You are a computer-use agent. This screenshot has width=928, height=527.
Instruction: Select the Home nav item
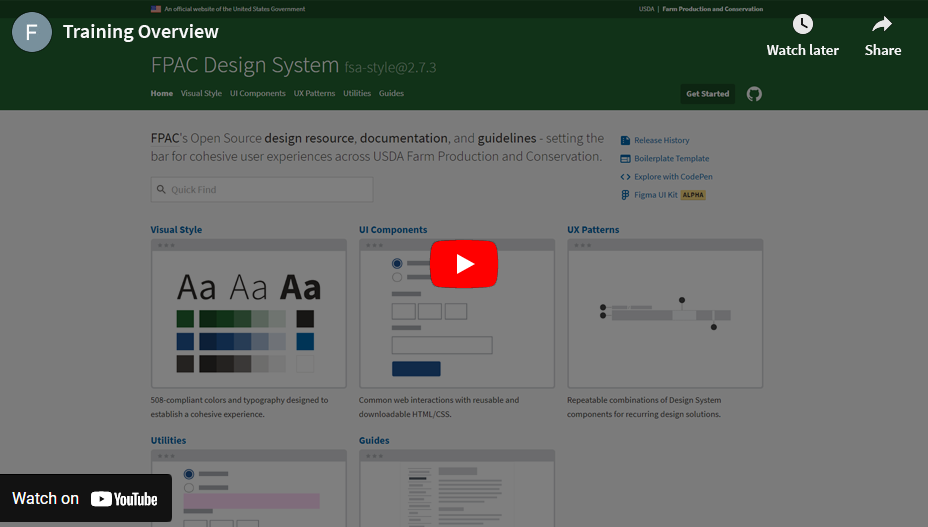162,94
